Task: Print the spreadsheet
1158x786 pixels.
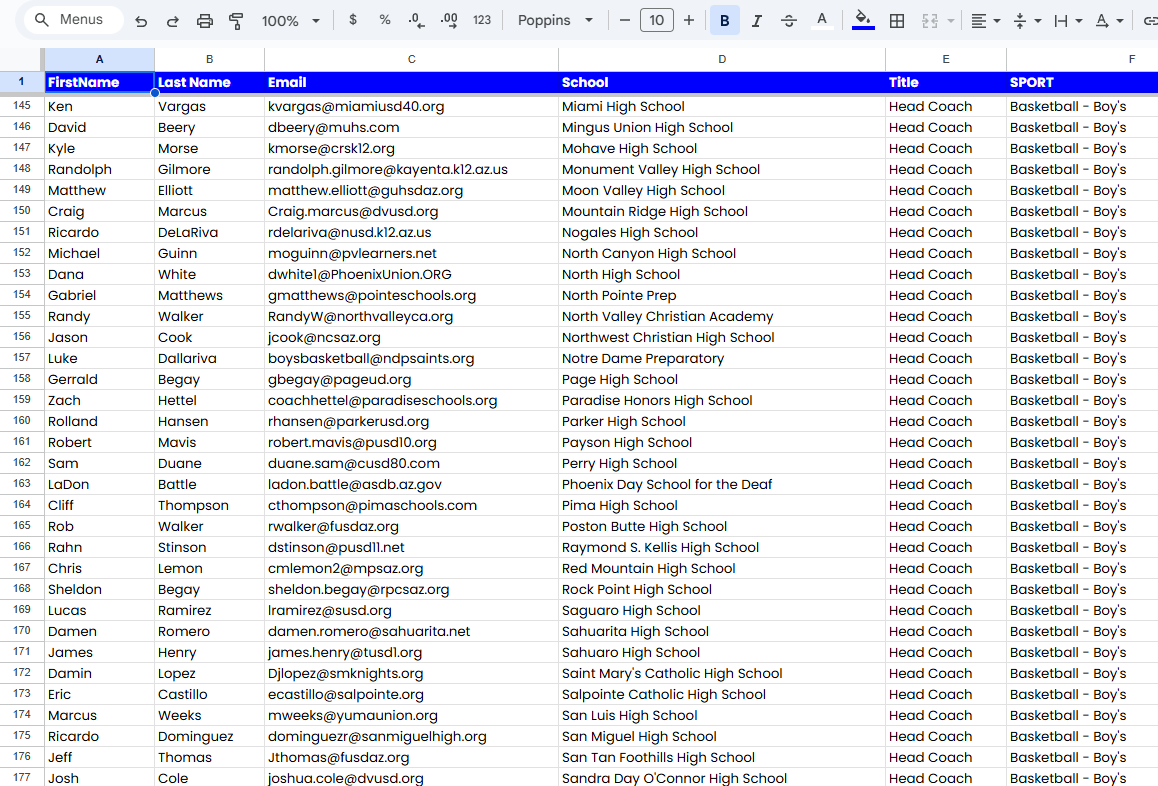Action: (205, 21)
